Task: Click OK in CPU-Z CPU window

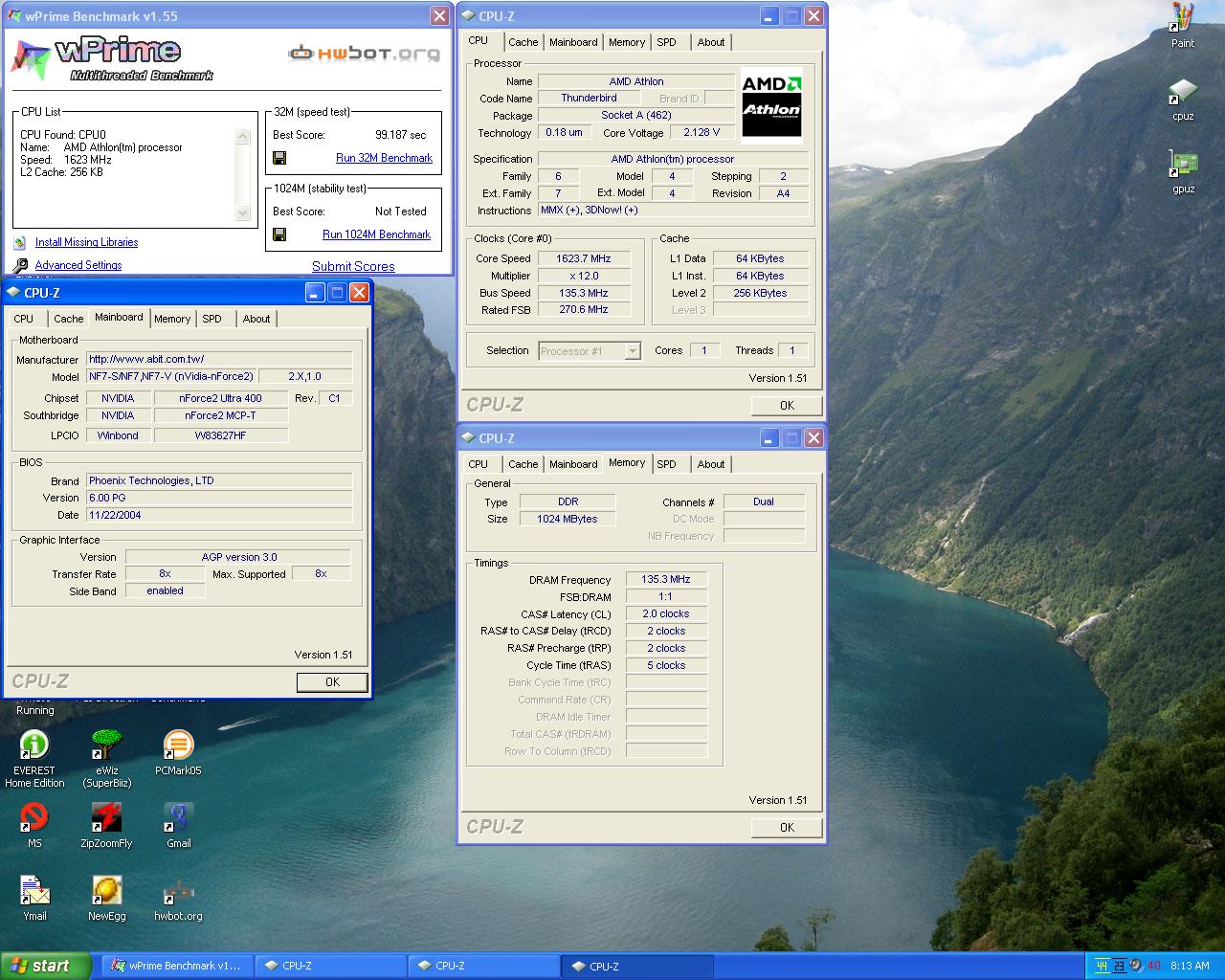Action: (x=787, y=406)
